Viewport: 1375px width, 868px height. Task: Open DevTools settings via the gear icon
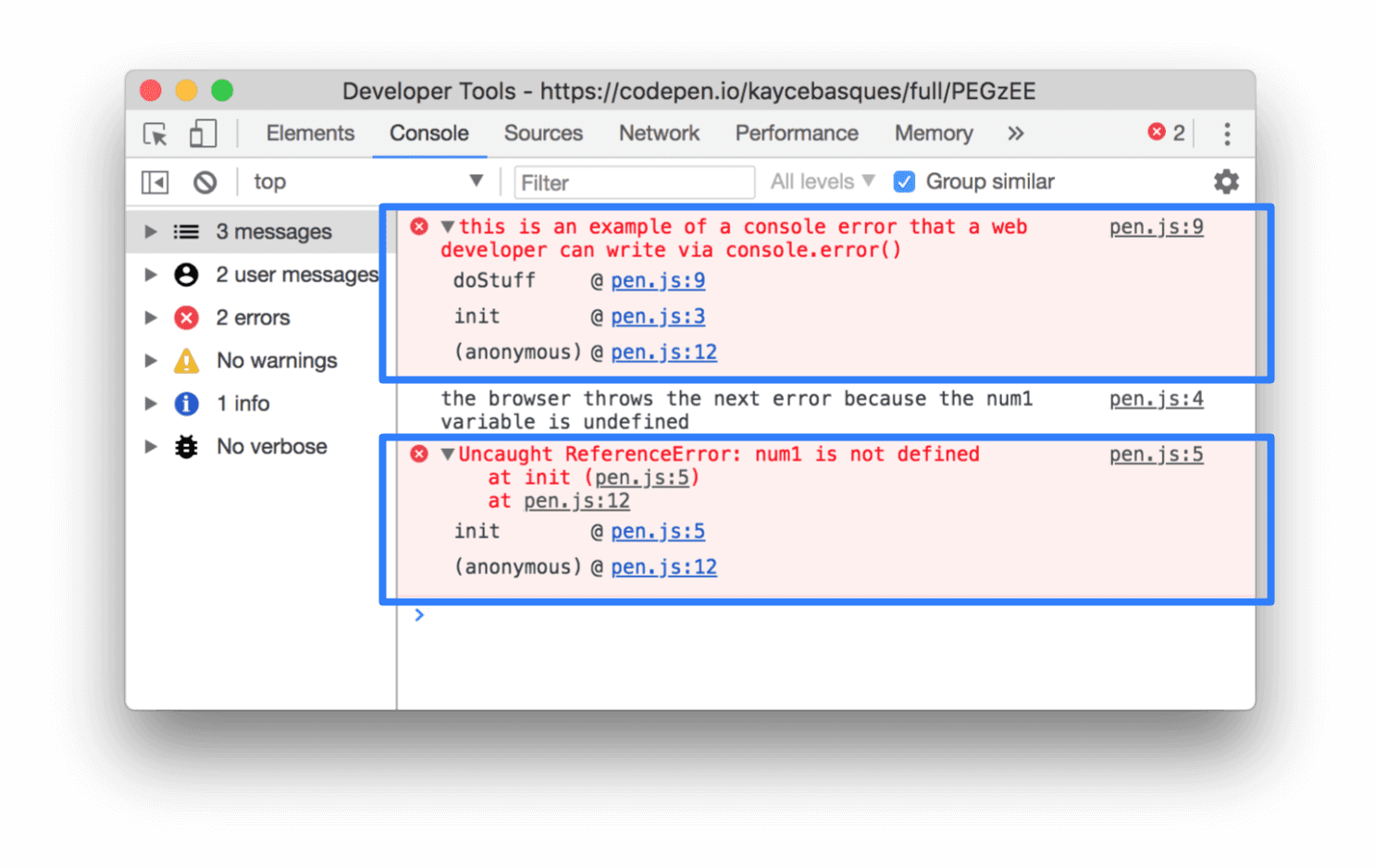coord(1226,181)
